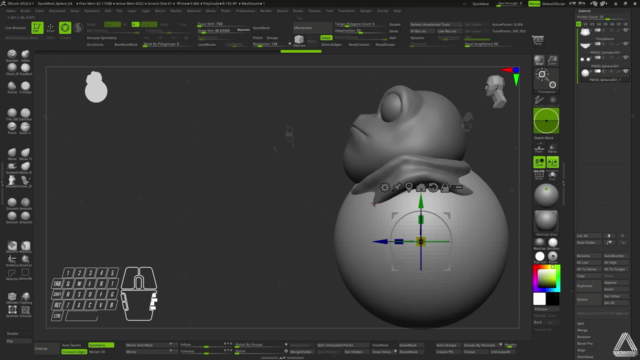
Task: Open the current brush preview sphere
Action: pos(546,195)
